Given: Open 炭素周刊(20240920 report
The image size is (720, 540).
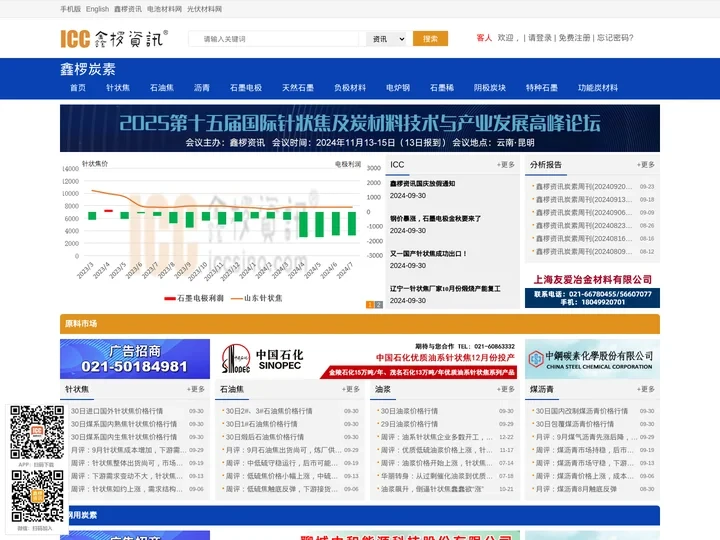Looking at the screenshot, I should [584, 186].
